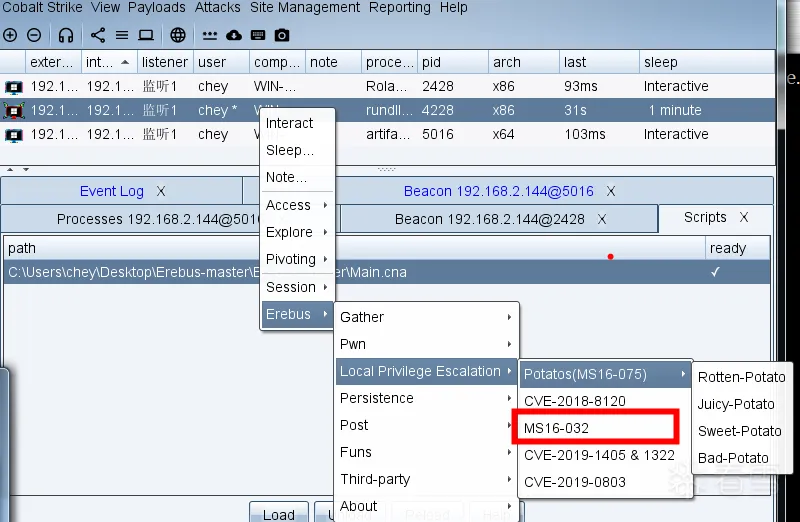Close the Event Log tab
Viewport: 800px width, 522px height.
[x=161, y=191]
